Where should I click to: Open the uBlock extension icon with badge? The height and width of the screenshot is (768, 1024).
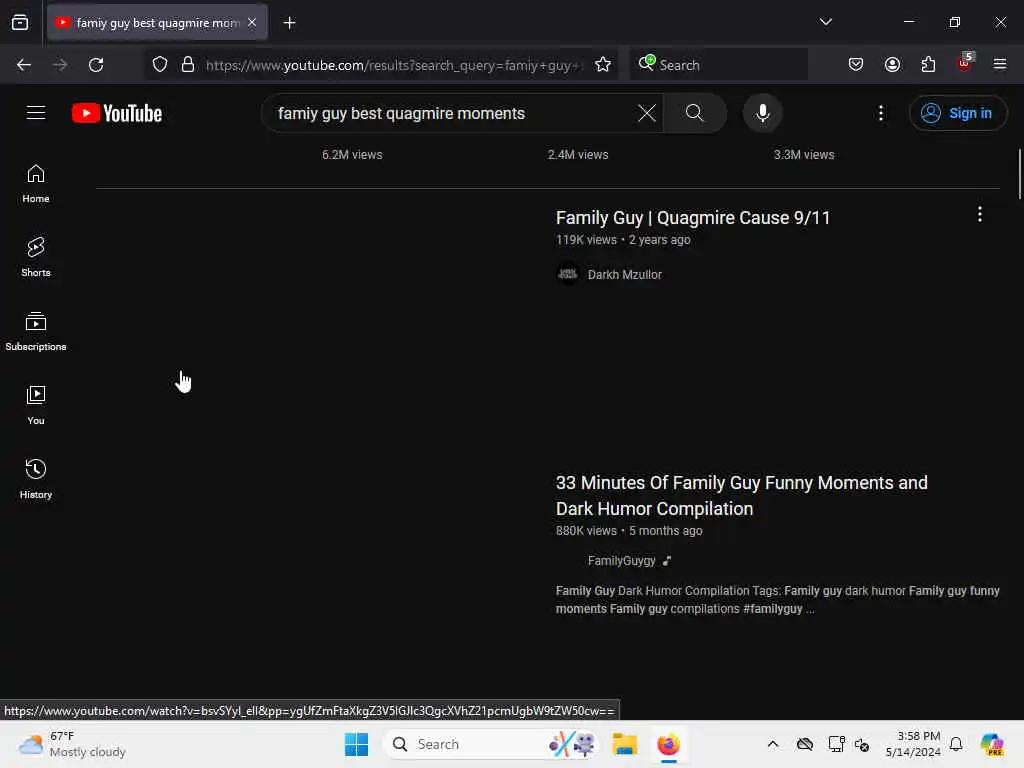click(965, 63)
